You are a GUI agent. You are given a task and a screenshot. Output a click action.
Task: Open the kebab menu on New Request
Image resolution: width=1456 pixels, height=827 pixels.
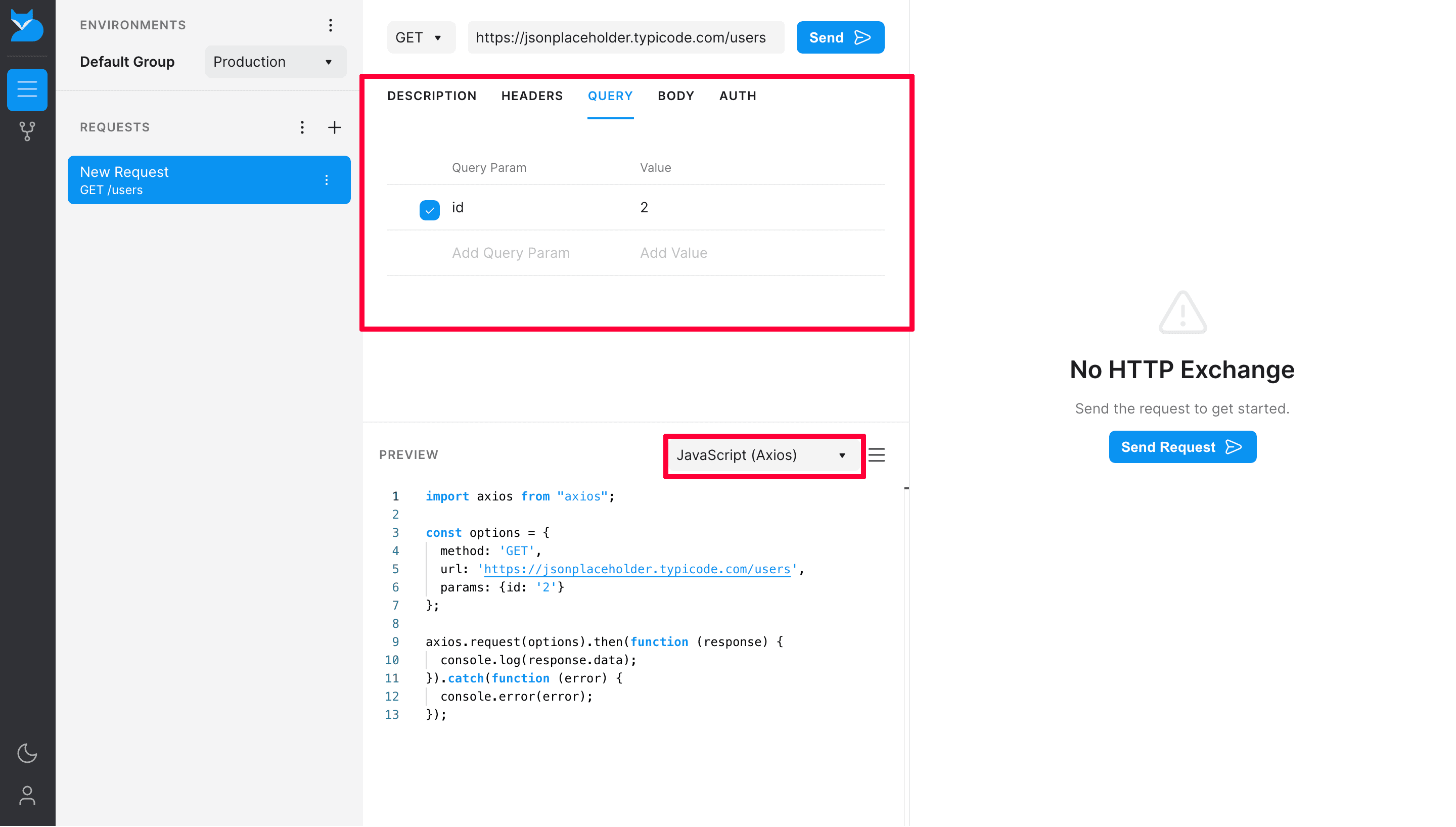click(327, 180)
